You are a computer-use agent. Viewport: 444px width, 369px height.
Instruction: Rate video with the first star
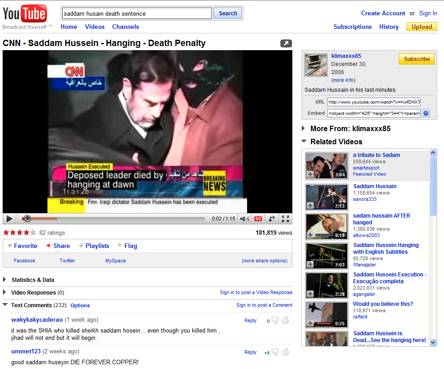(6, 233)
